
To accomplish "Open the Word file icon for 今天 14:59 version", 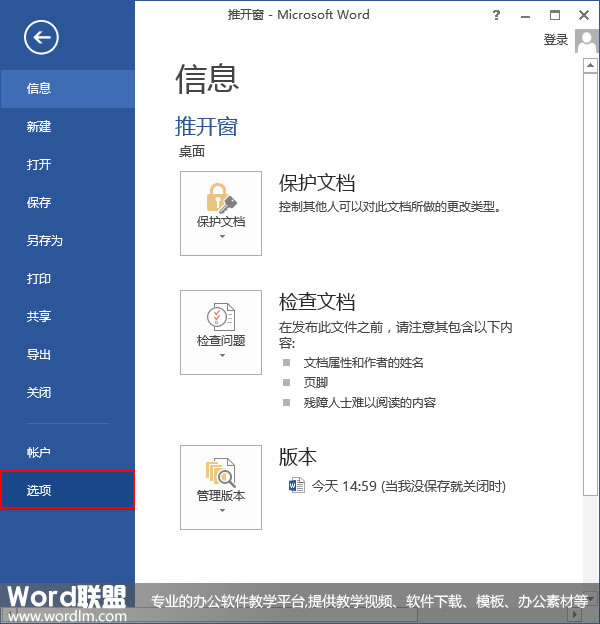I will click(x=296, y=486).
